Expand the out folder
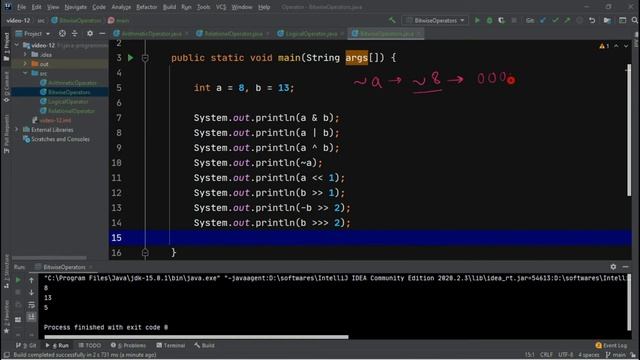The width and height of the screenshot is (640, 360). pos(25,64)
